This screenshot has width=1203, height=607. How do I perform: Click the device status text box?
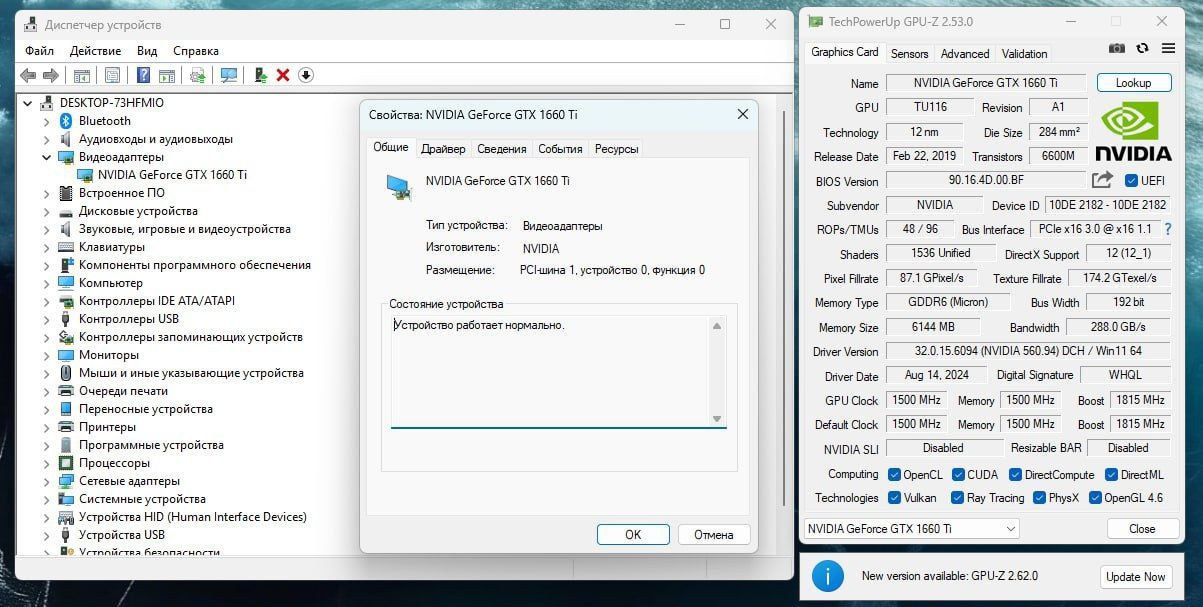558,371
